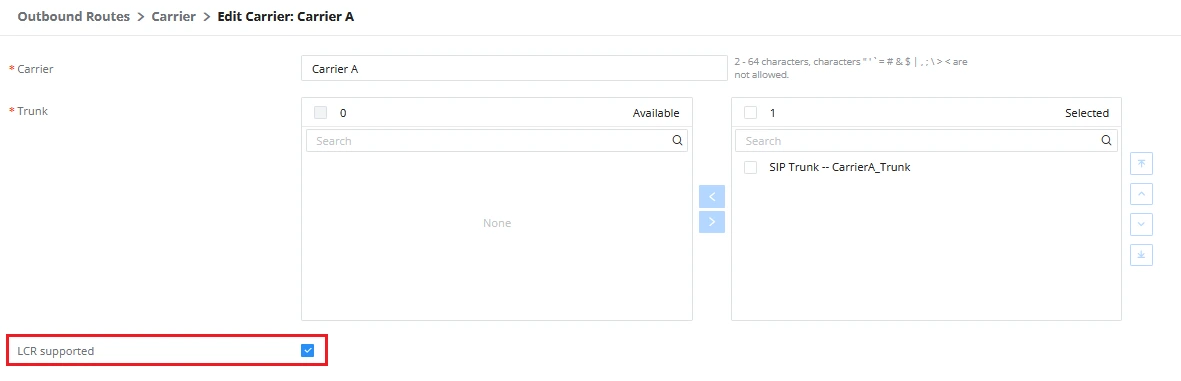Click the Selected trunks search field

point(926,140)
